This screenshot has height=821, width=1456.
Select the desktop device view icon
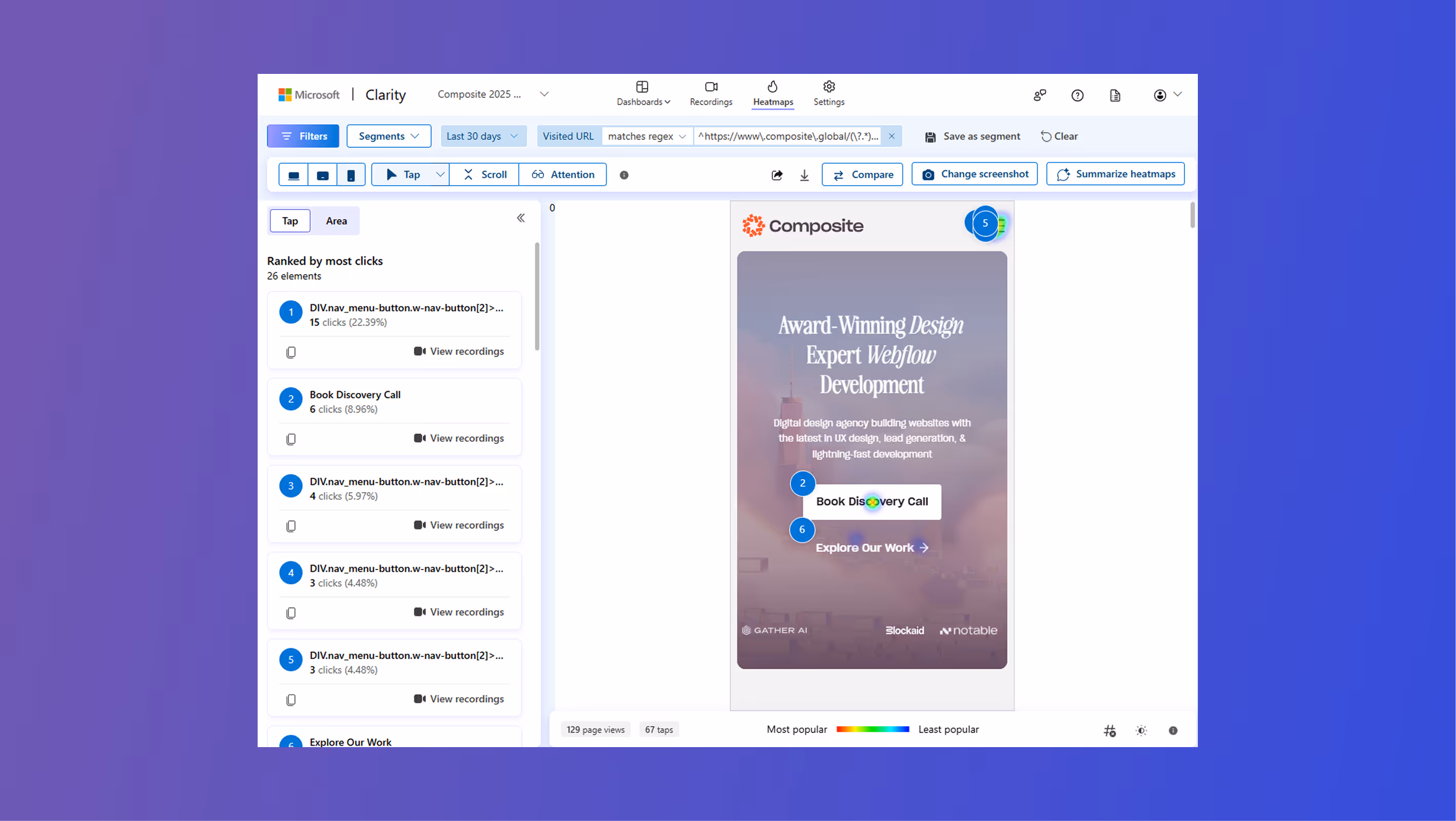tap(294, 174)
